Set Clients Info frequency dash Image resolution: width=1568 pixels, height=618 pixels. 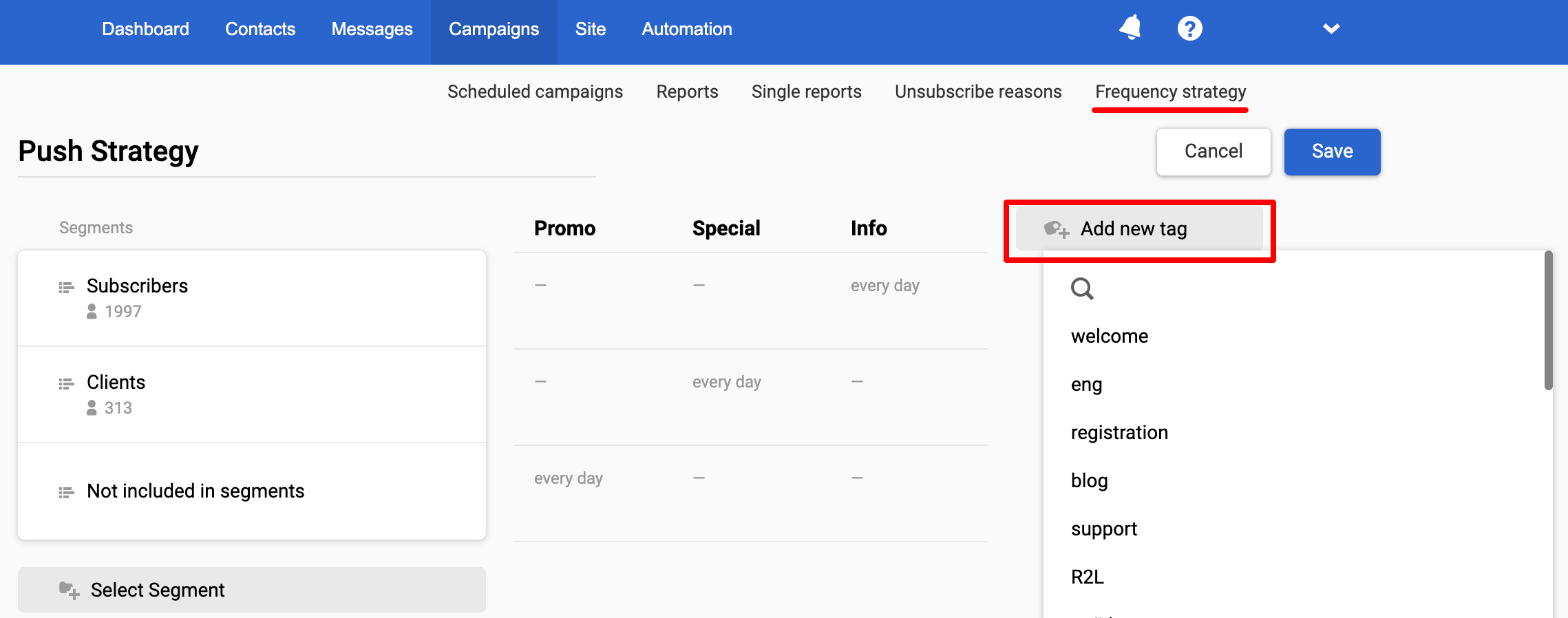click(857, 381)
